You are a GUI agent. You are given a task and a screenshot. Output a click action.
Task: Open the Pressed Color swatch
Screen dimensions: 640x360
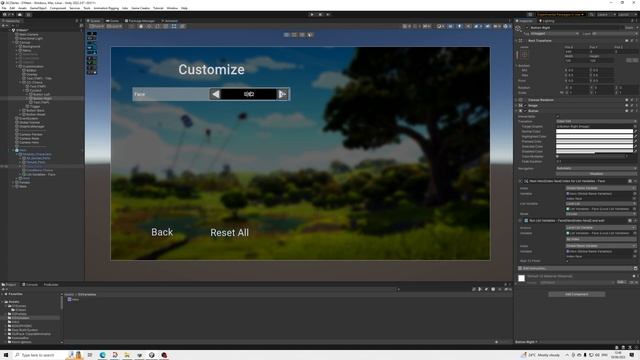click(x=594, y=141)
